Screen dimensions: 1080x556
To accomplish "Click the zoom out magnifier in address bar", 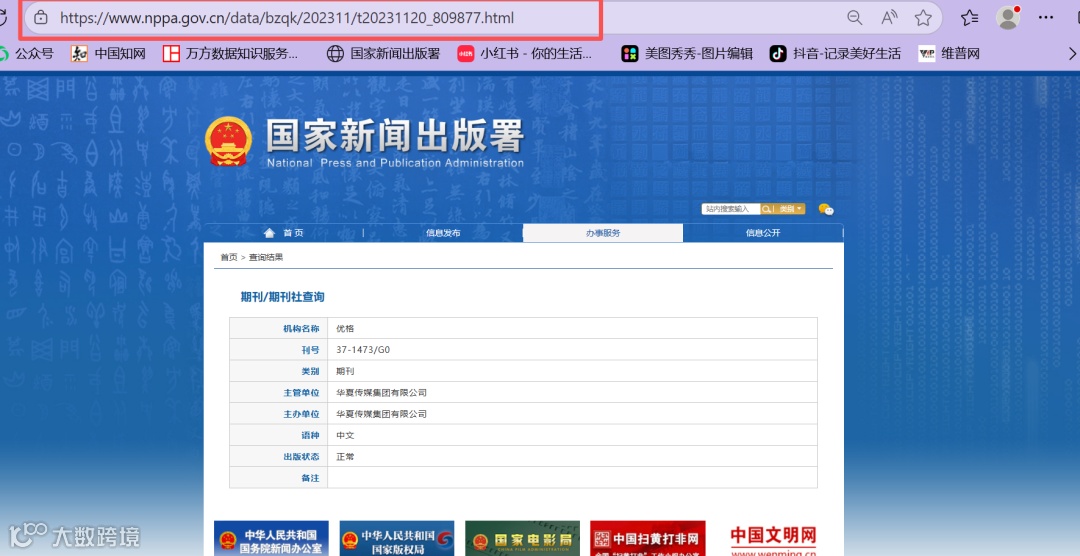I will (x=854, y=18).
